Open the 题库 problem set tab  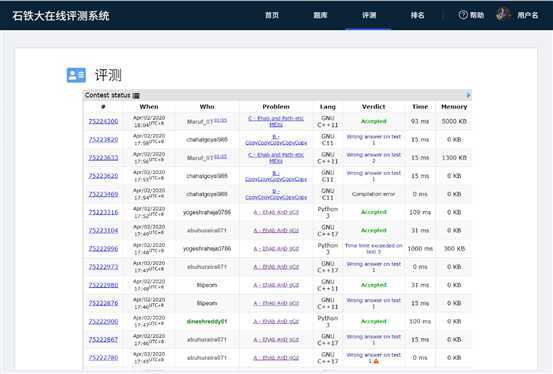321,15
